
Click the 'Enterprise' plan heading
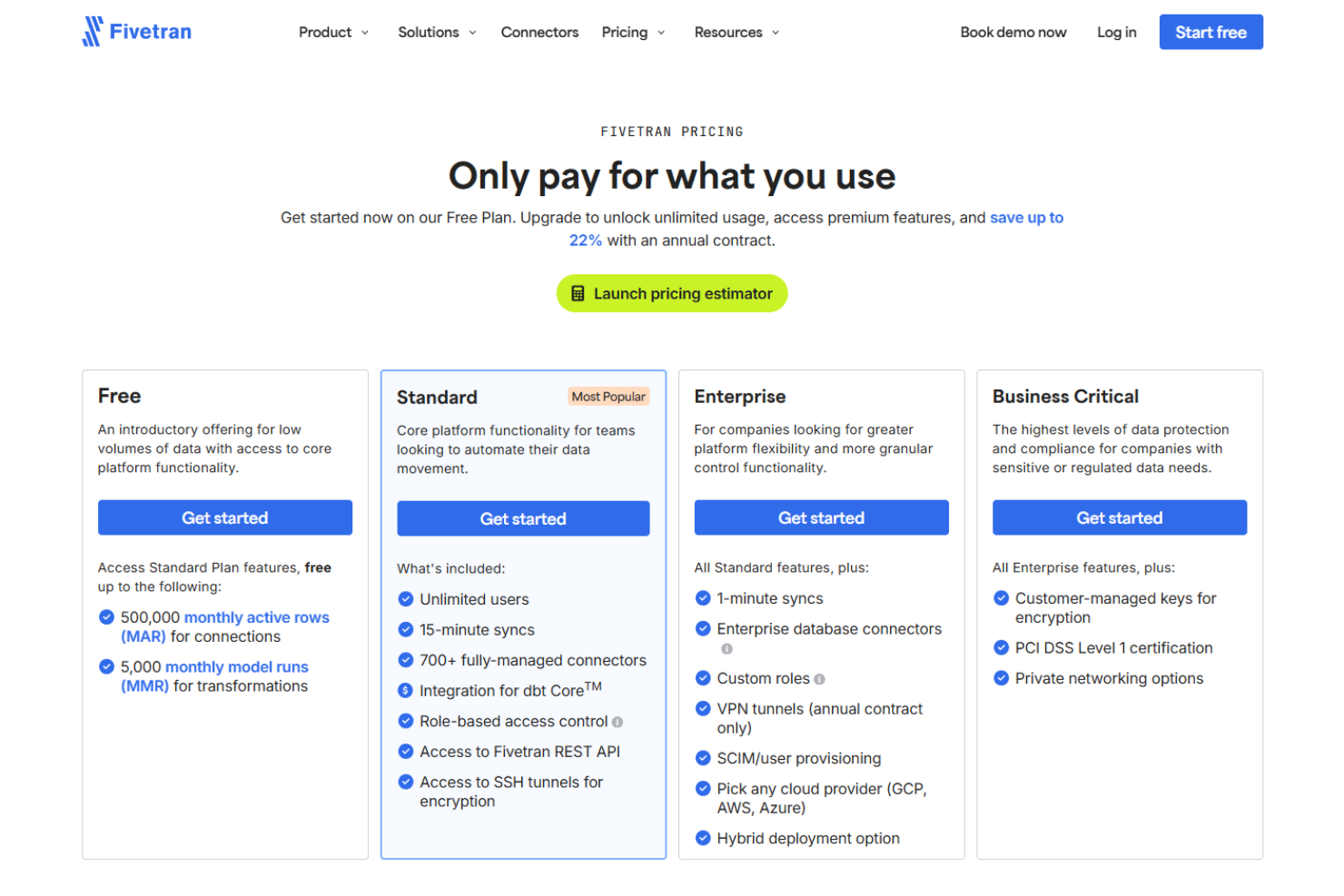(740, 397)
